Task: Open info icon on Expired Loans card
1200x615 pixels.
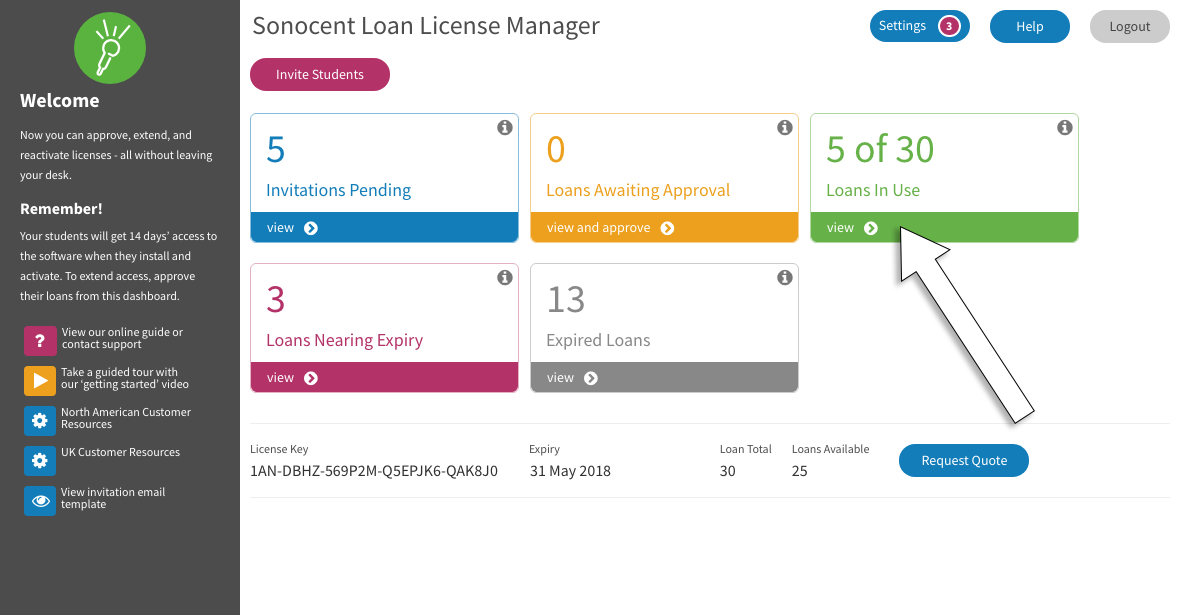Action: point(785,278)
